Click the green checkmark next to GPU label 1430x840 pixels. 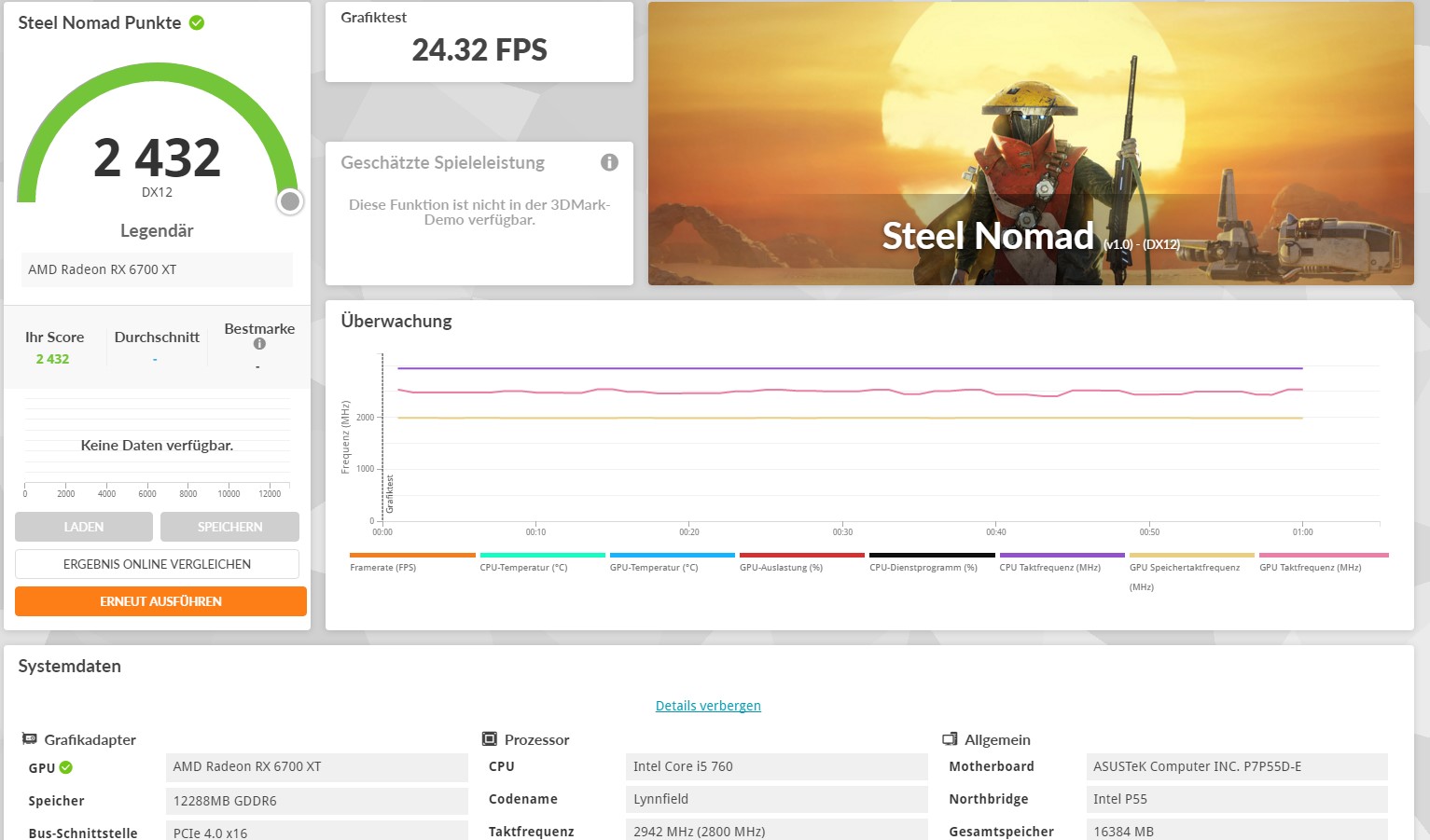[x=66, y=768]
